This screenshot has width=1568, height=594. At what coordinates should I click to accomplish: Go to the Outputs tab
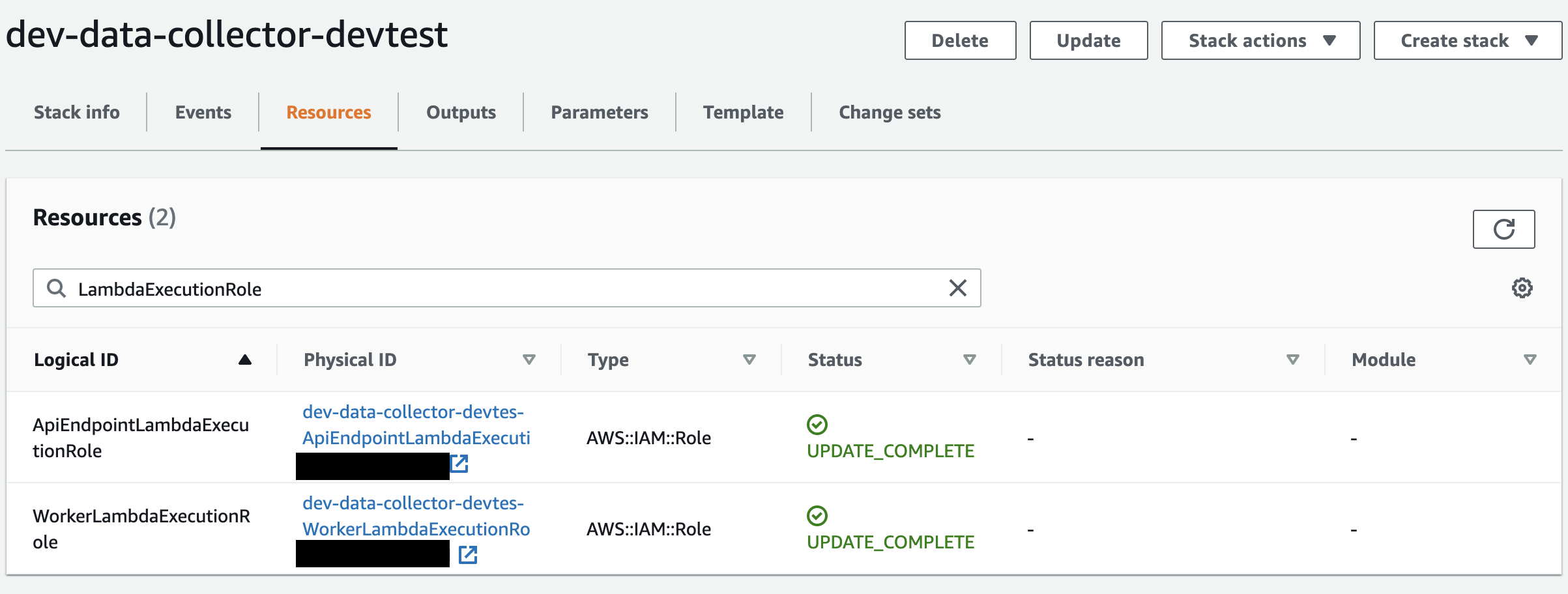point(461,112)
